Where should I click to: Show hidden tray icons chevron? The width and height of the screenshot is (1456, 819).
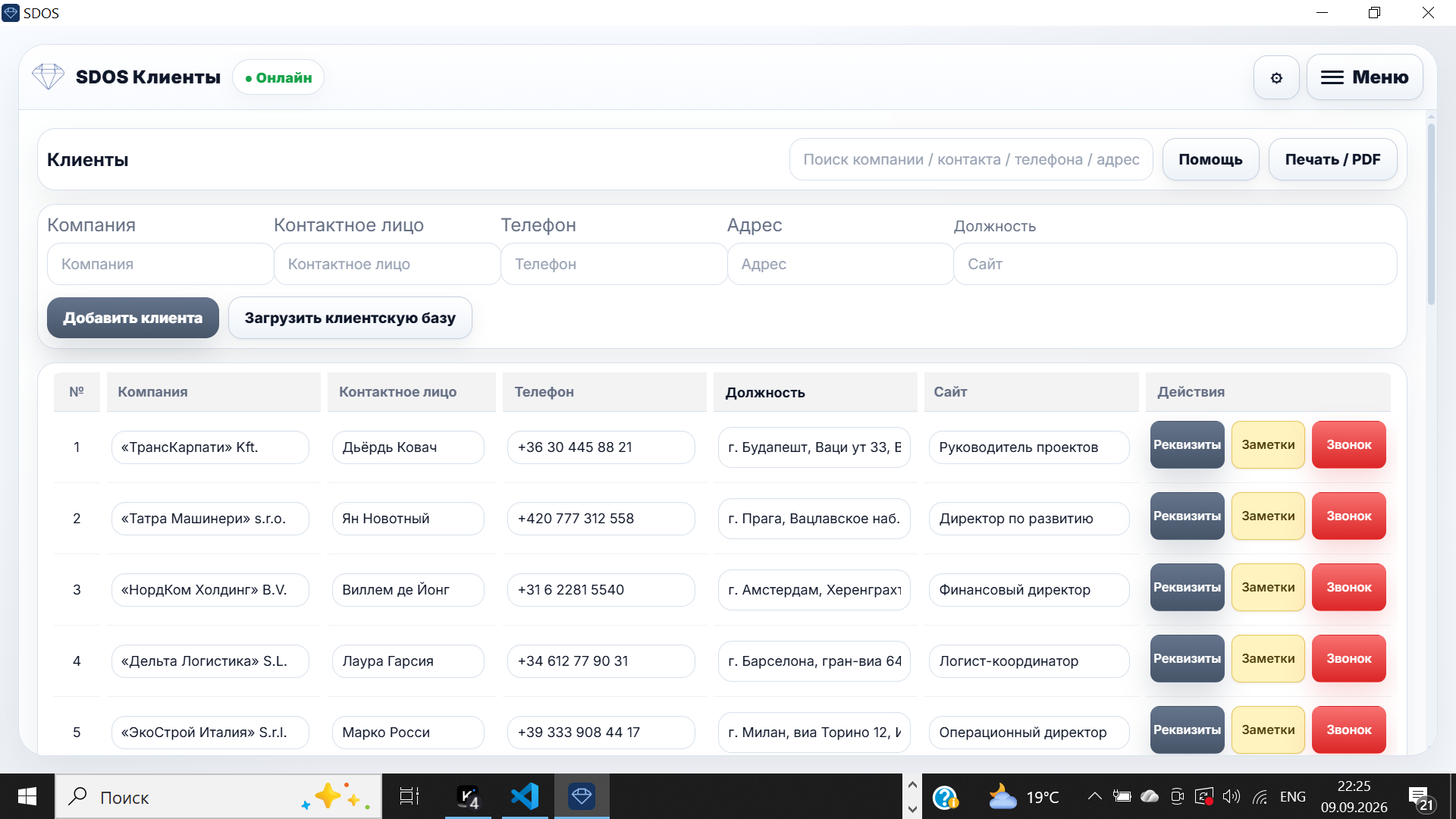click(1094, 796)
